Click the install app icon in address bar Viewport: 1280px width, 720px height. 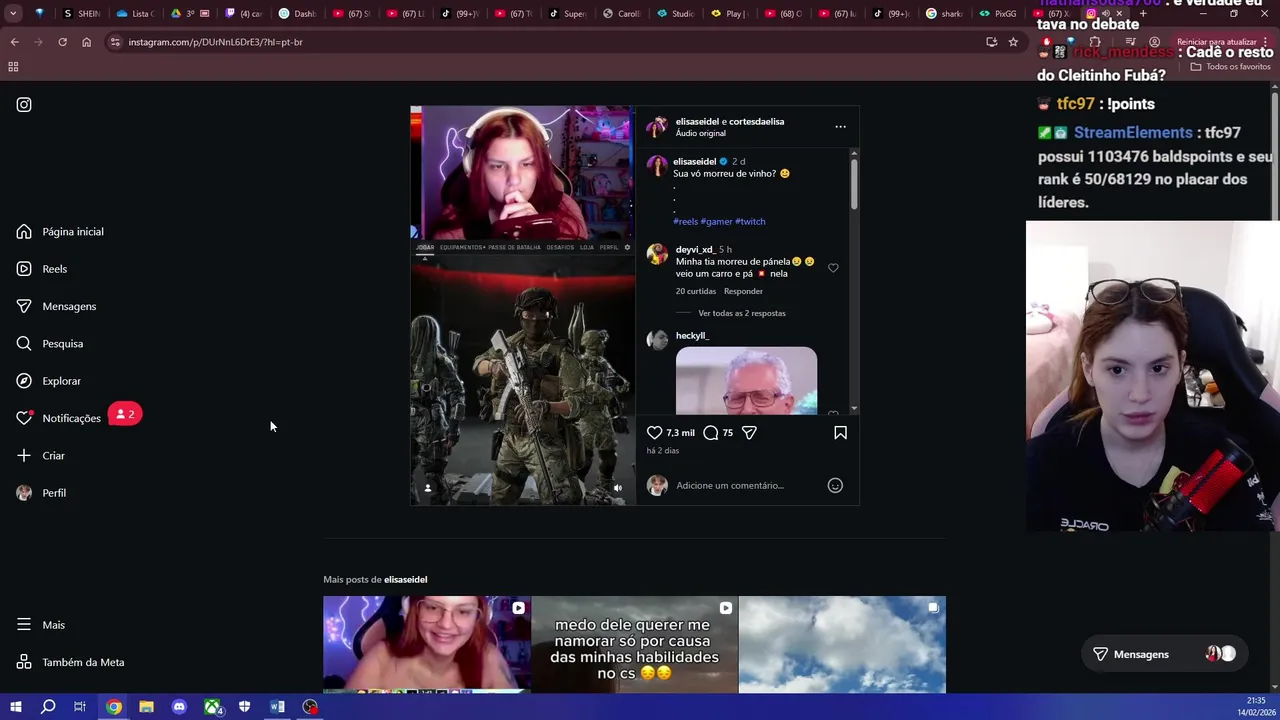pyautogui.click(x=991, y=42)
